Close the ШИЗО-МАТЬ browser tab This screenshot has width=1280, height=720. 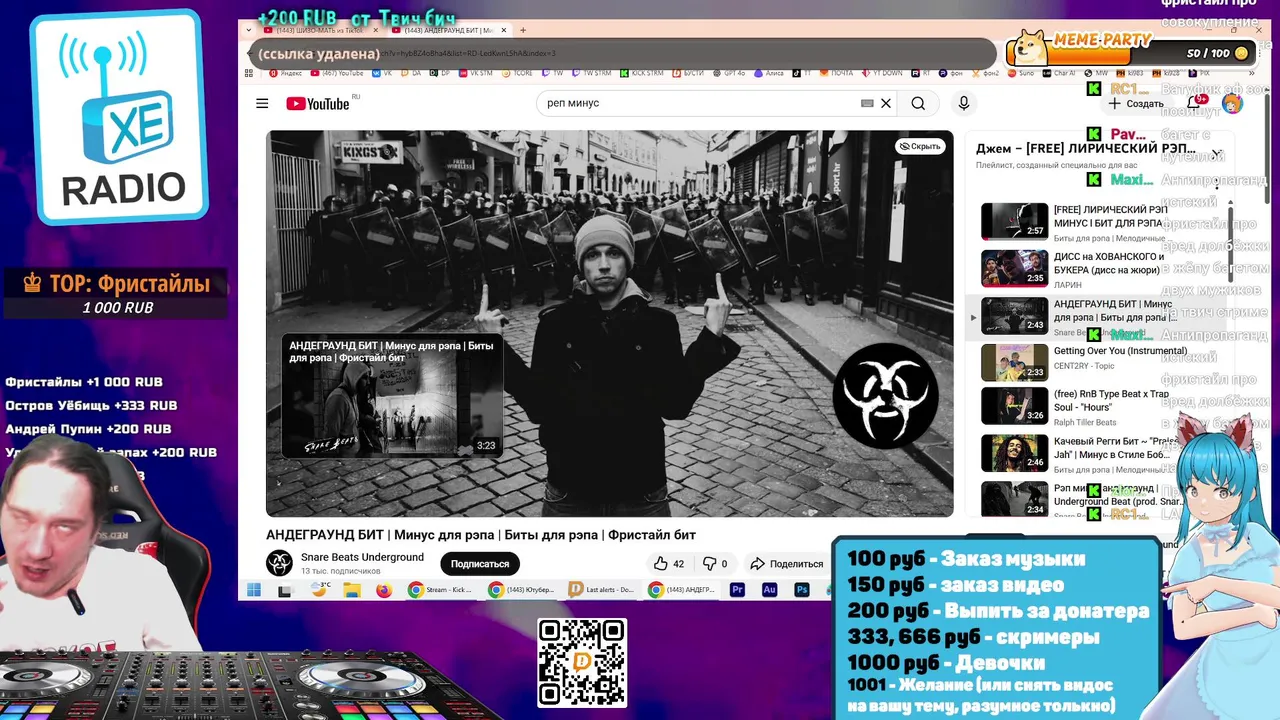coord(377,30)
